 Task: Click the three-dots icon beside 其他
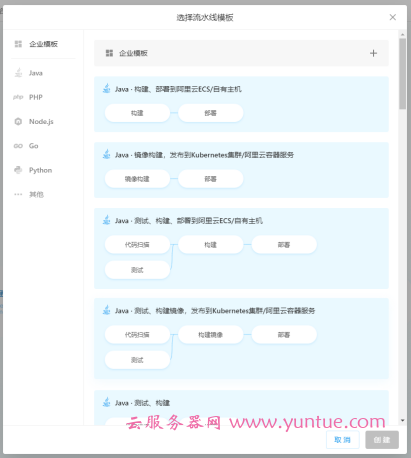18,195
